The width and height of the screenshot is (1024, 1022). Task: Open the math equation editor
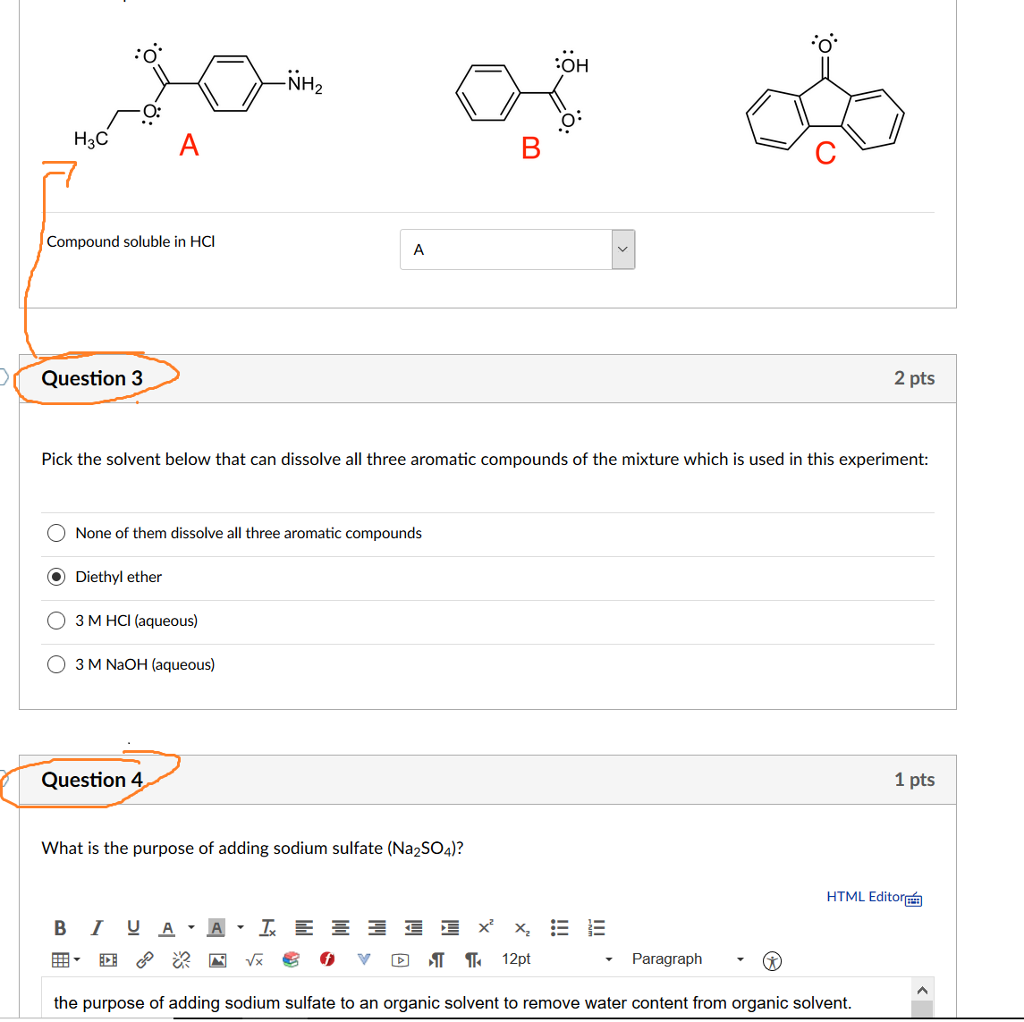click(x=253, y=959)
